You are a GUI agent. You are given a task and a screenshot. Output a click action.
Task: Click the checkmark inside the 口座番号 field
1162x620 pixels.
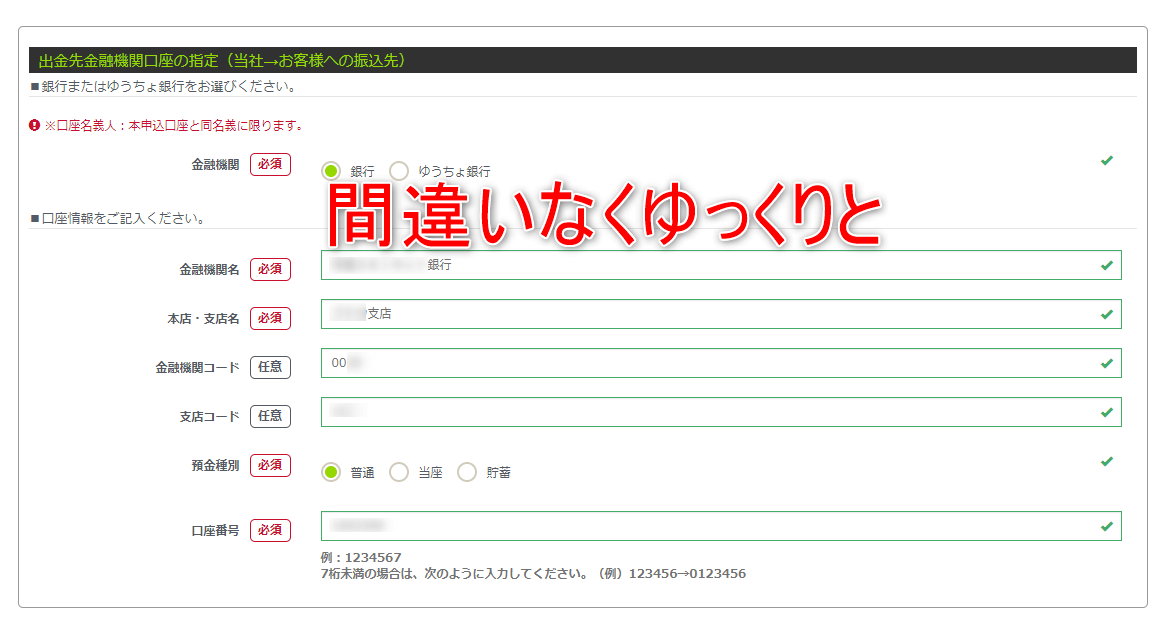click(1106, 526)
